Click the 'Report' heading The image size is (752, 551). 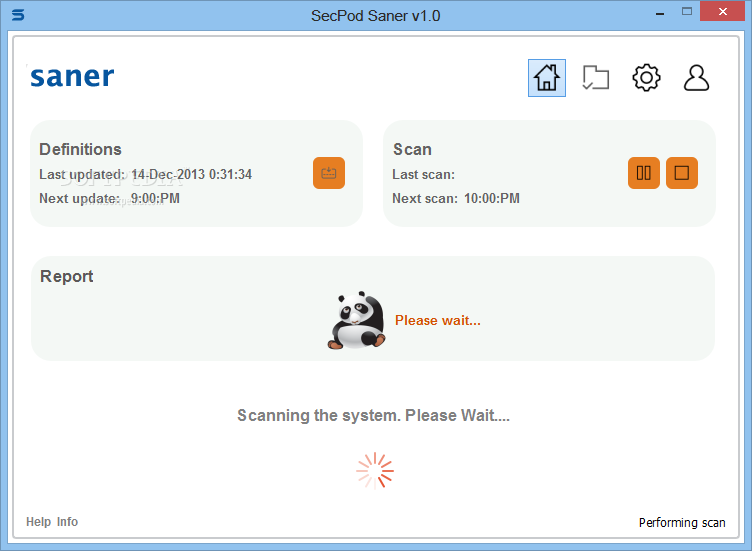point(67,276)
